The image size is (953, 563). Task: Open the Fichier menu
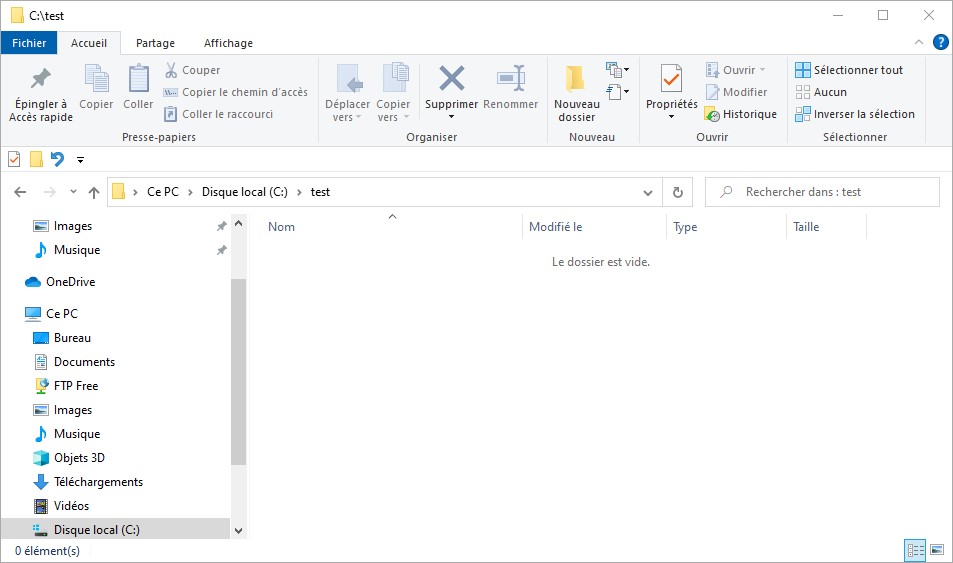(29, 43)
